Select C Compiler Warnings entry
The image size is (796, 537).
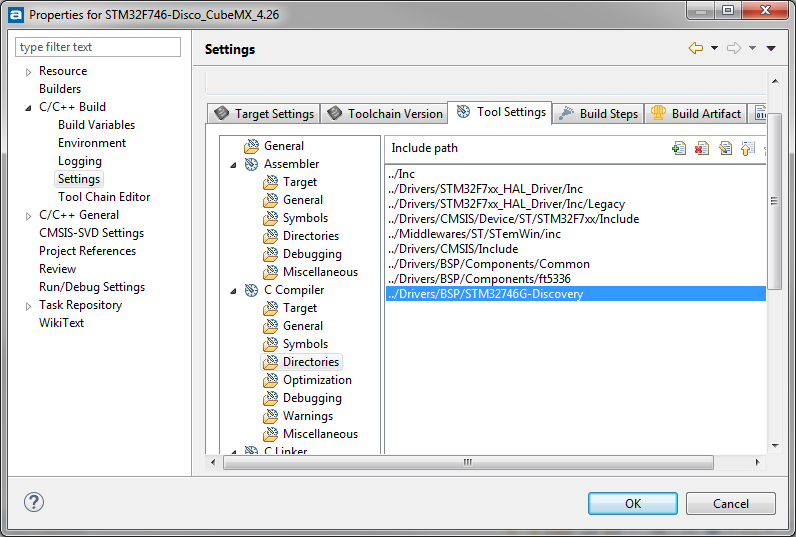(308, 416)
